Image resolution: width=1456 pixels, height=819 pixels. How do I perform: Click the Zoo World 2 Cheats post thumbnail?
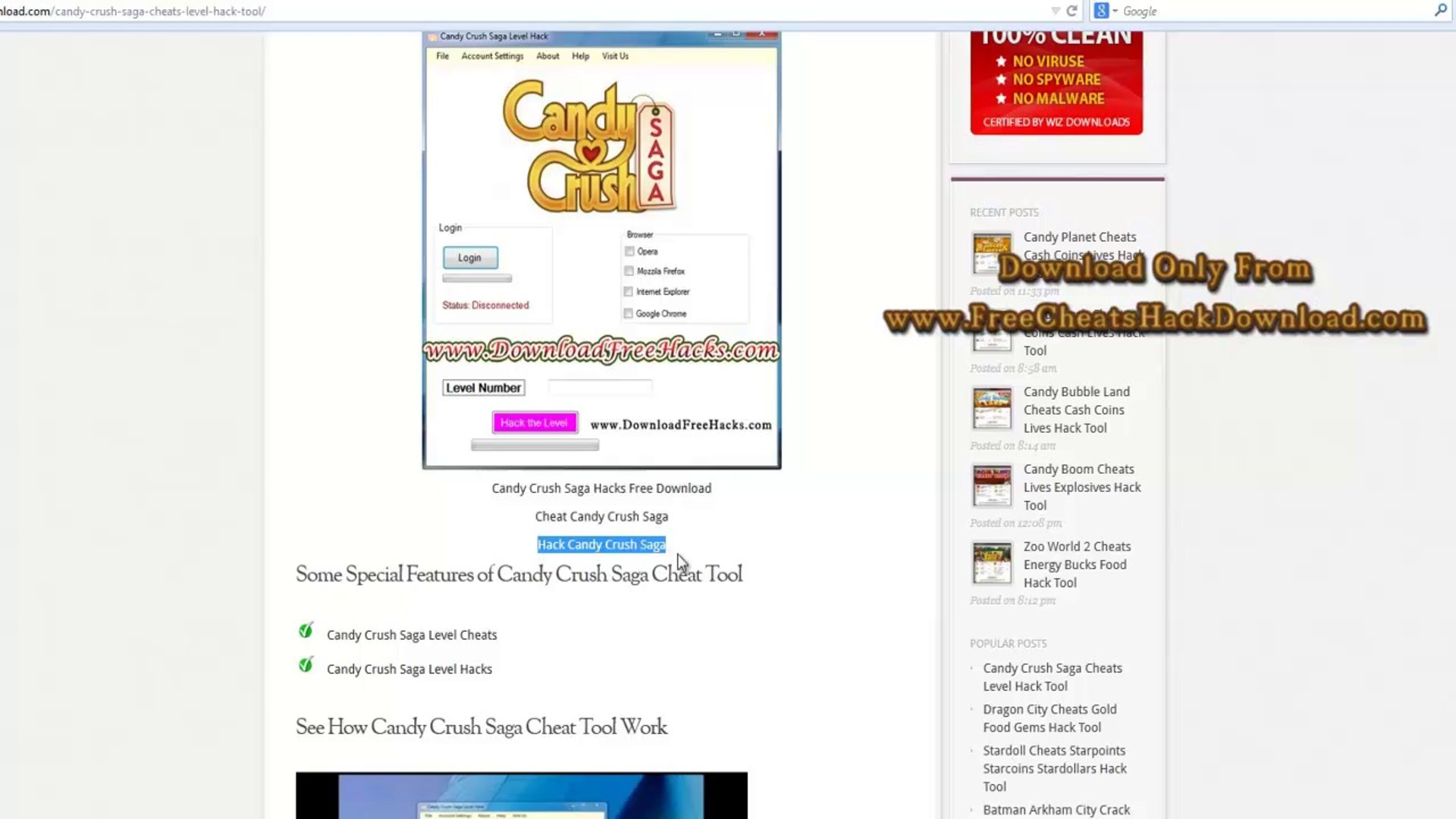click(992, 563)
